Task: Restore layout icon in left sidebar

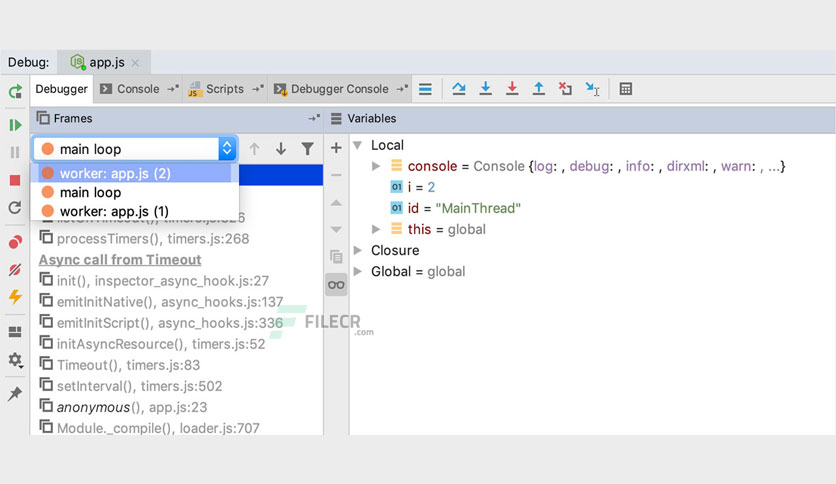Action: click(x=15, y=332)
